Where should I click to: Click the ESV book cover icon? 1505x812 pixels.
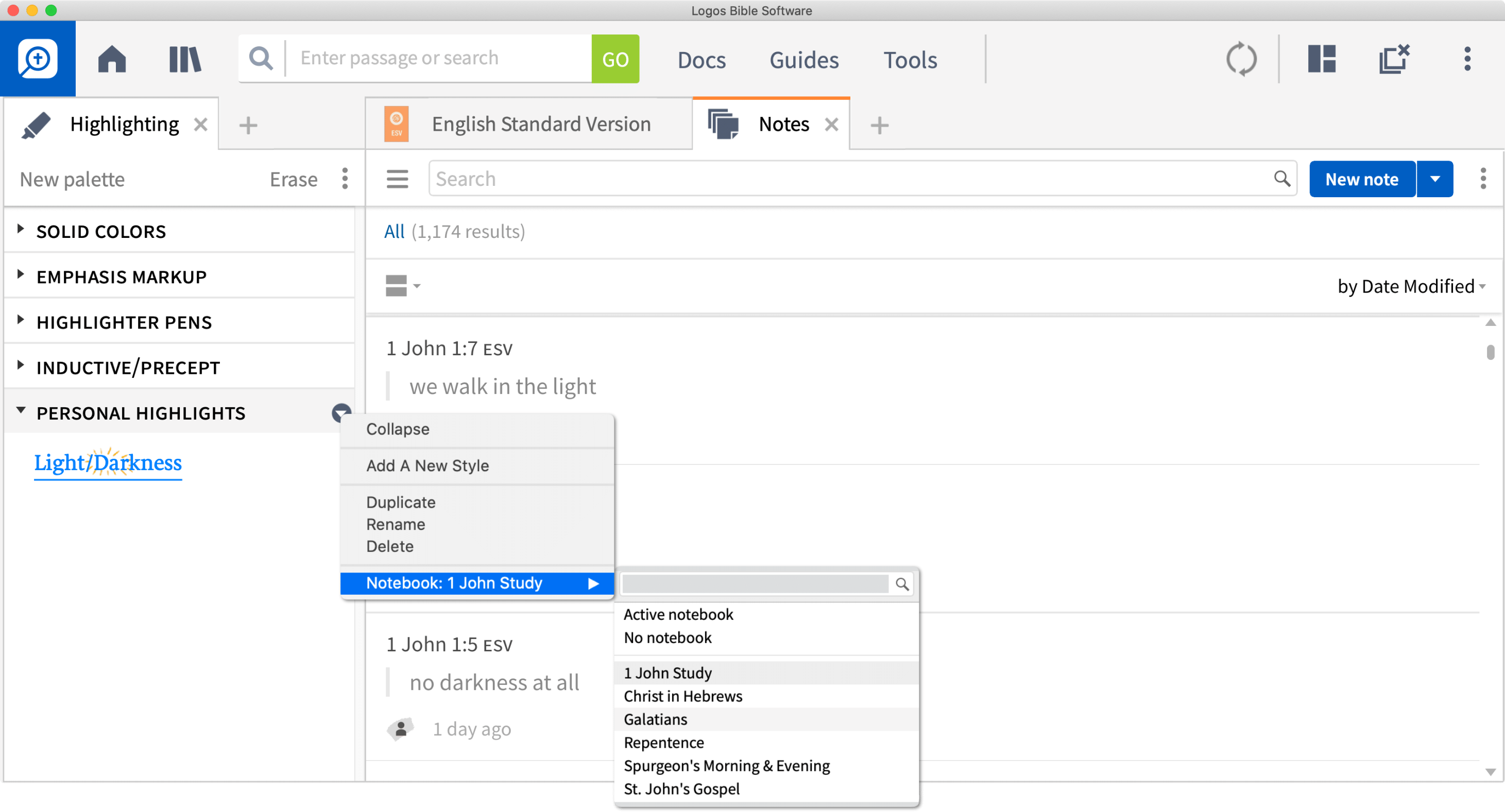pos(396,124)
